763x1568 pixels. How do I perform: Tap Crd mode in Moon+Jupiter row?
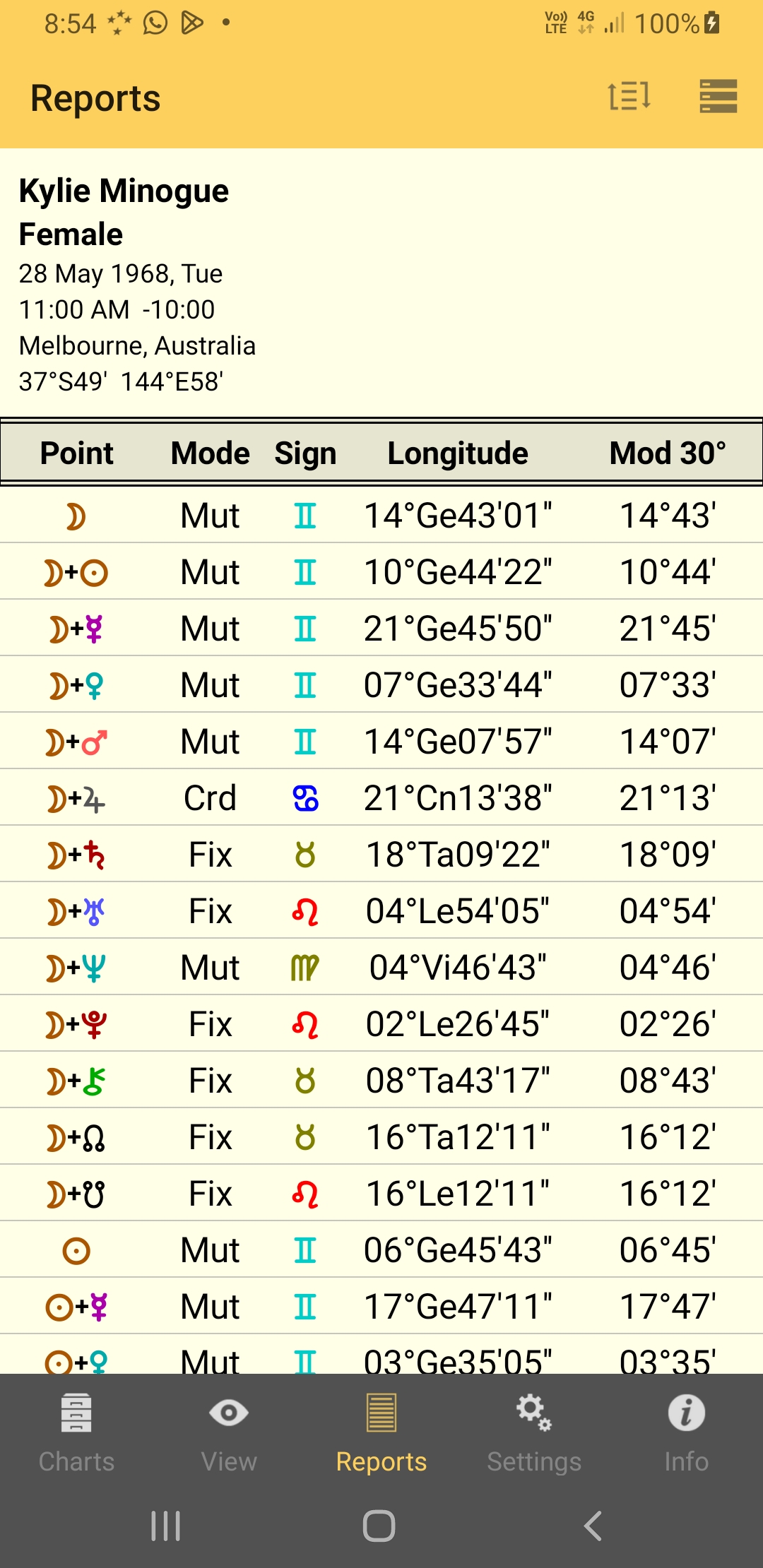pos(210,798)
